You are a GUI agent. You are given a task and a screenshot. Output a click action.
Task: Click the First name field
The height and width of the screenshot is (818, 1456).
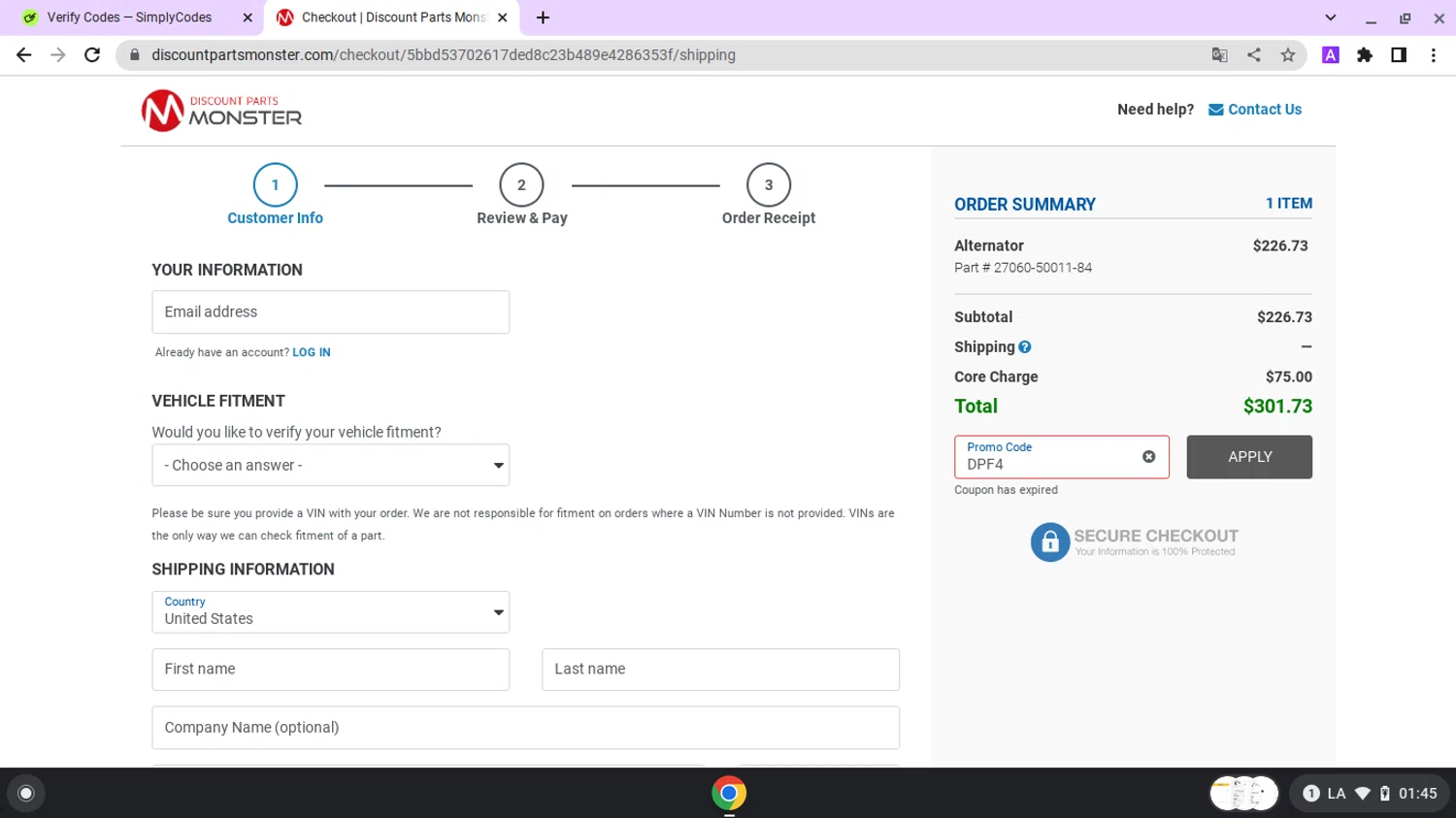tap(330, 670)
